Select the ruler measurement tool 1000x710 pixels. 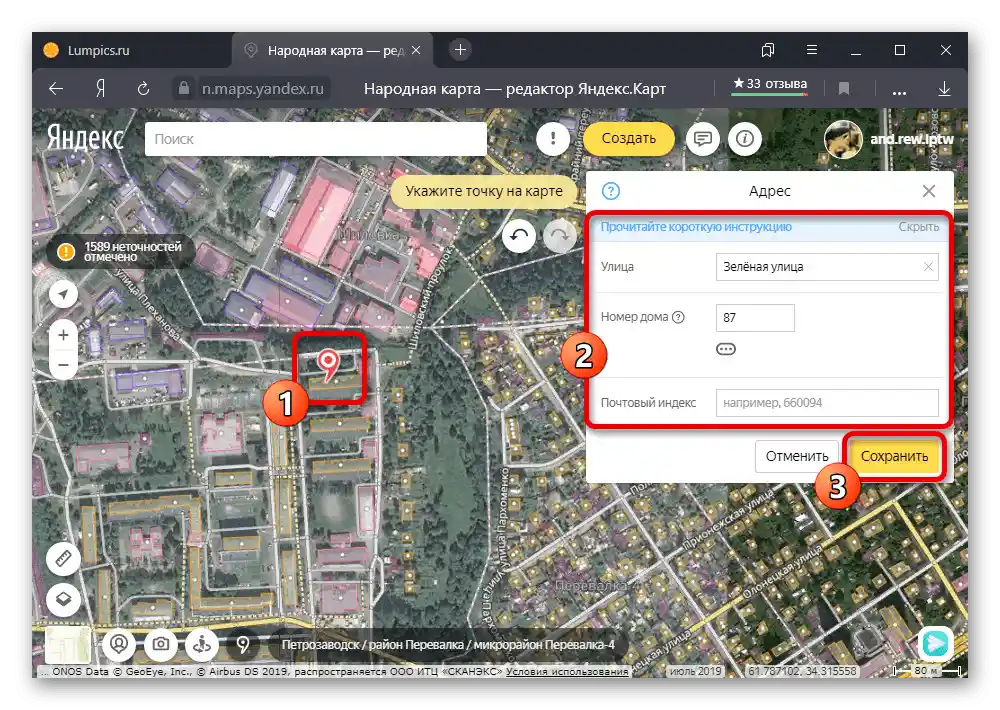[63, 559]
